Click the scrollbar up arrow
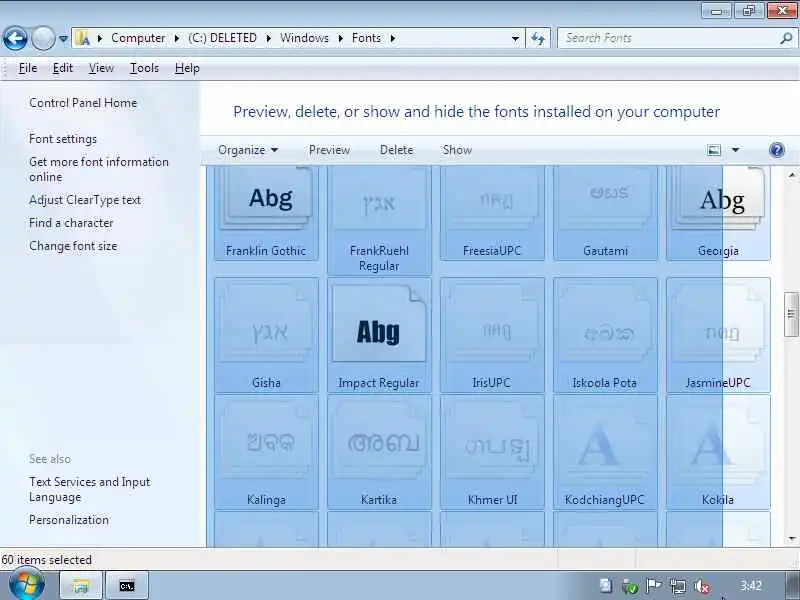 [792, 175]
